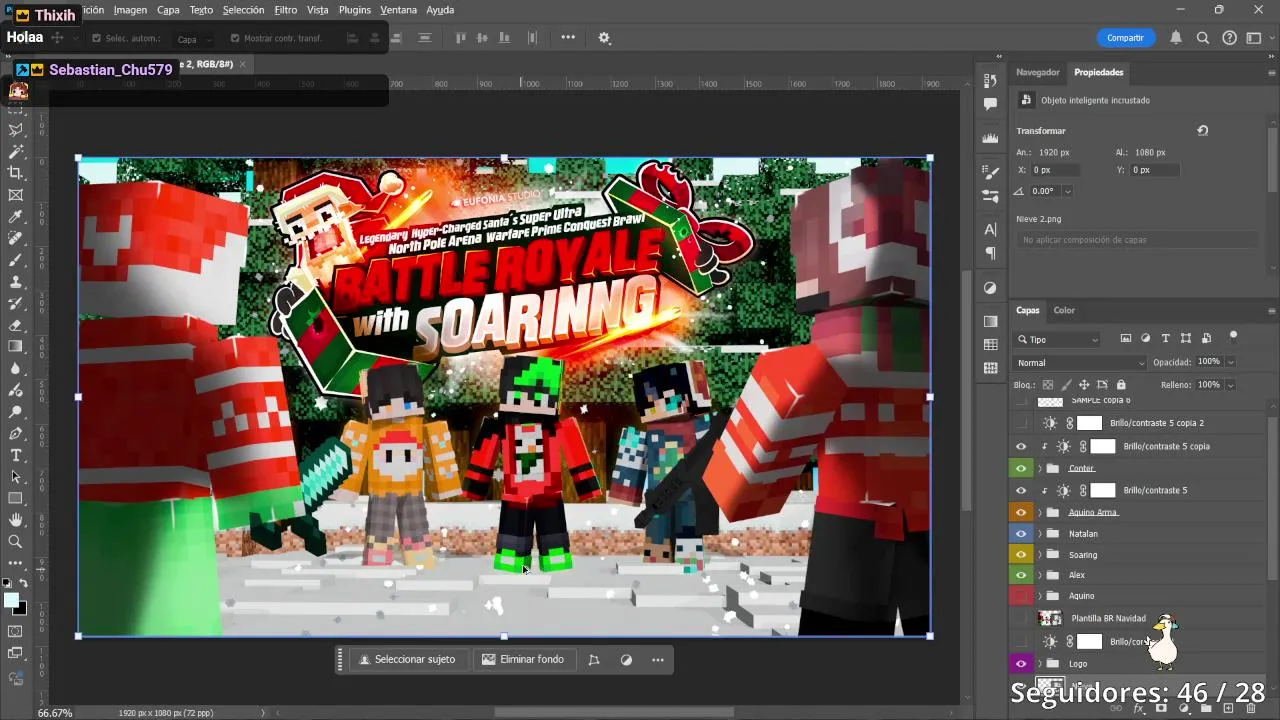Expand the Alex layer group
The width and height of the screenshot is (1280, 720).
tap(1040, 575)
